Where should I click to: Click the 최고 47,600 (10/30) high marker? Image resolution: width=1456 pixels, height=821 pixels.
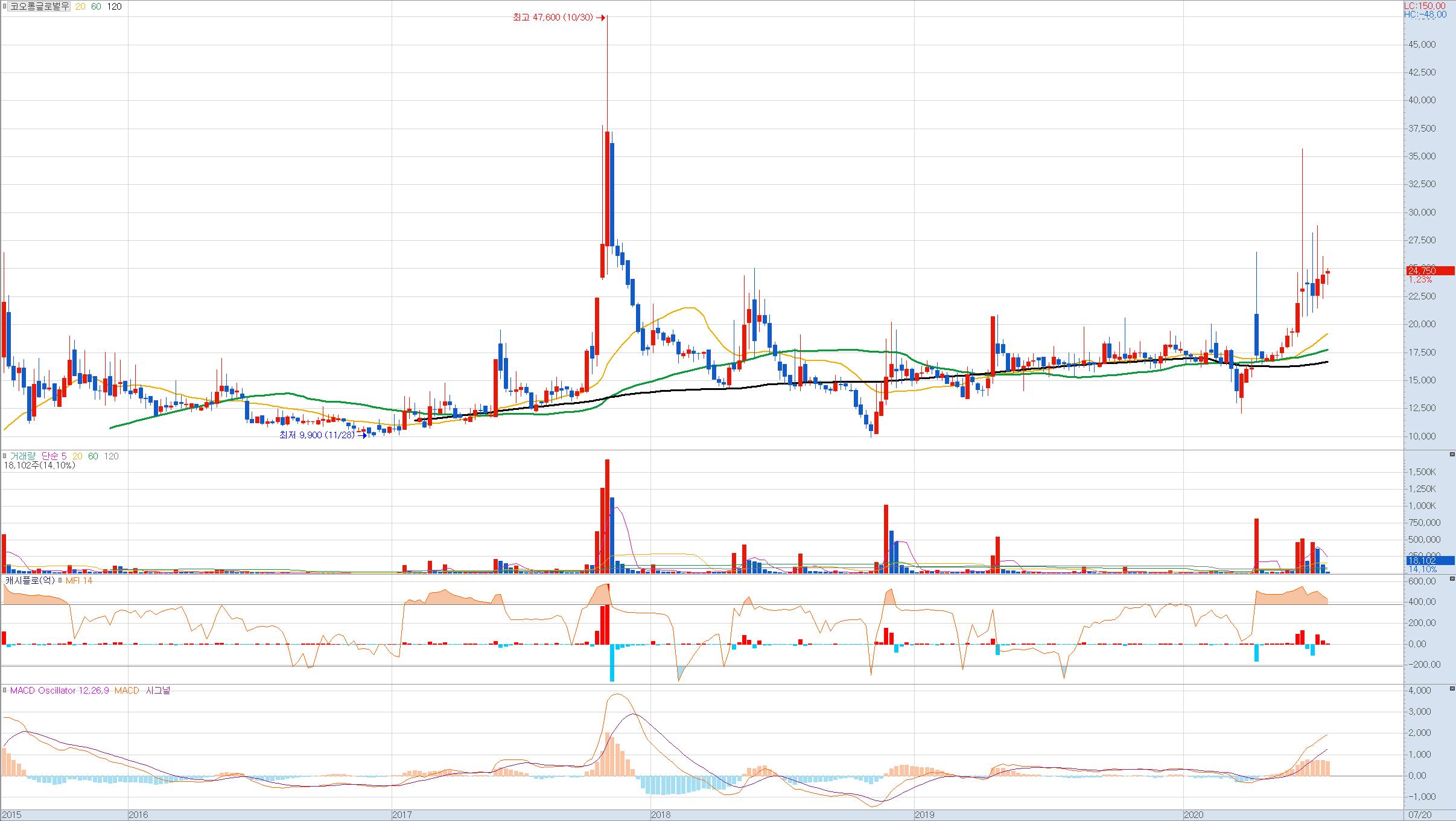553,18
